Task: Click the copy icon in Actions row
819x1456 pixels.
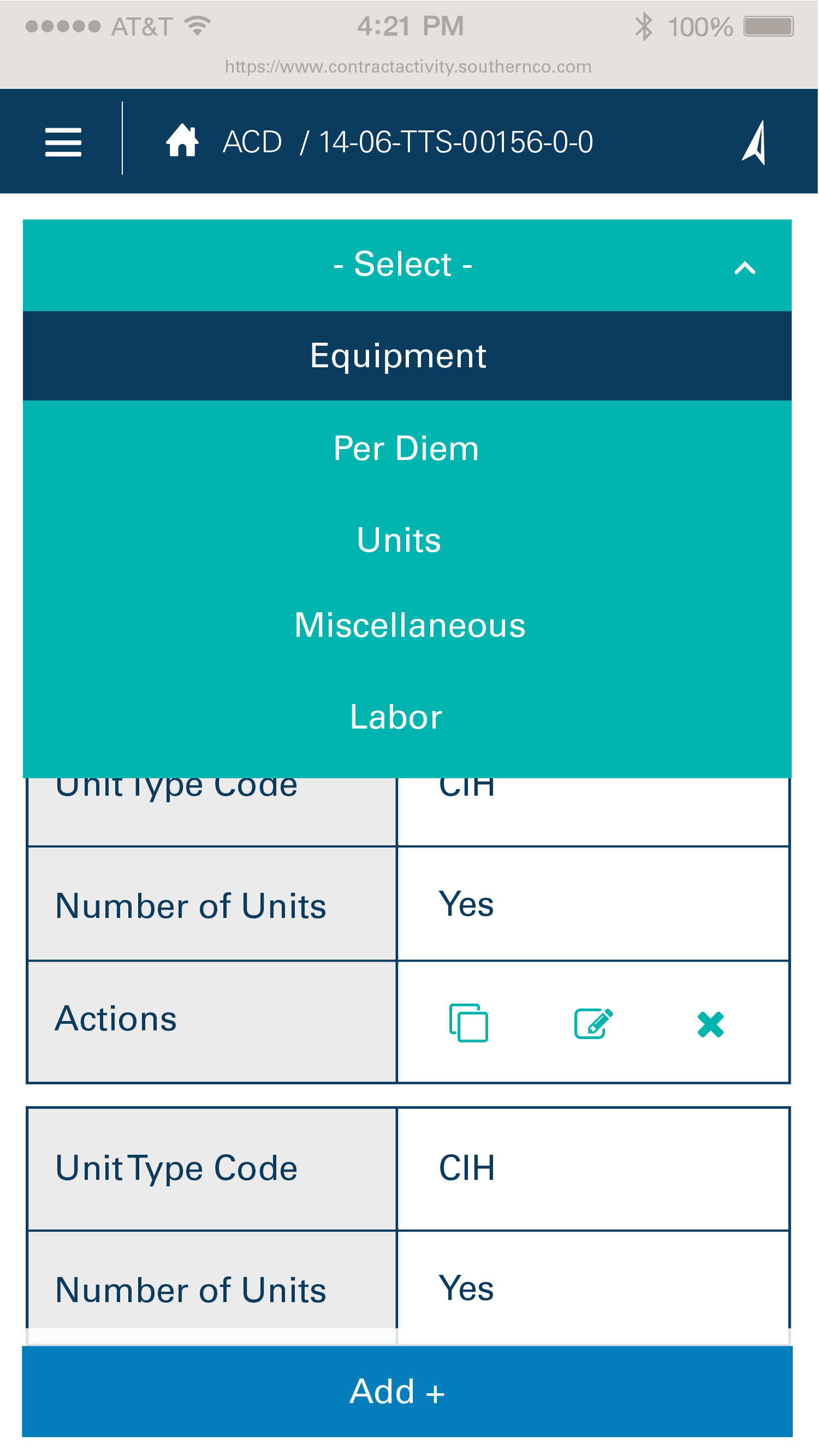Action: (x=469, y=1023)
